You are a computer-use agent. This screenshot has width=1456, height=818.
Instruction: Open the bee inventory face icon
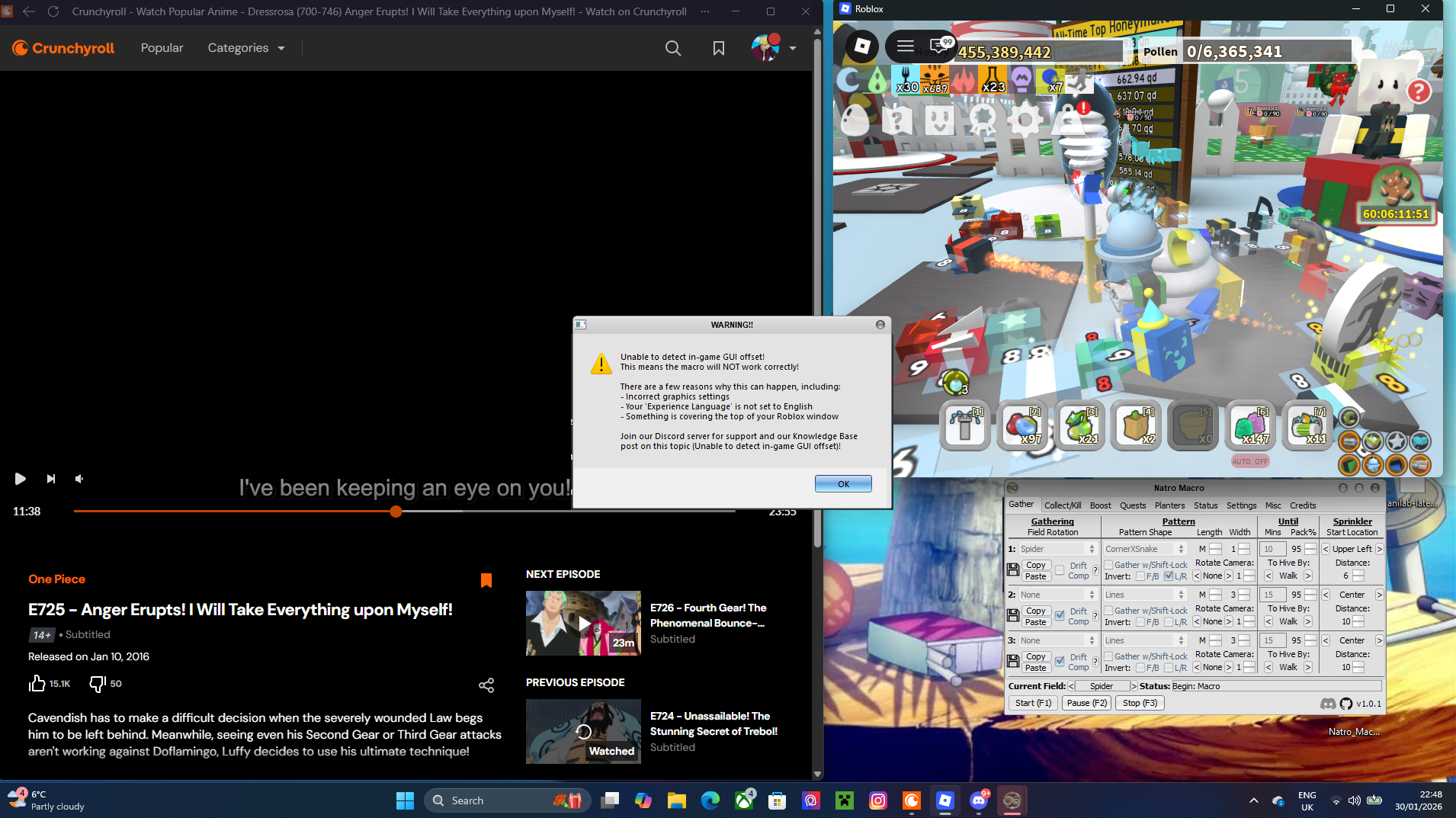pyautogui.click(x=940, y=119)
